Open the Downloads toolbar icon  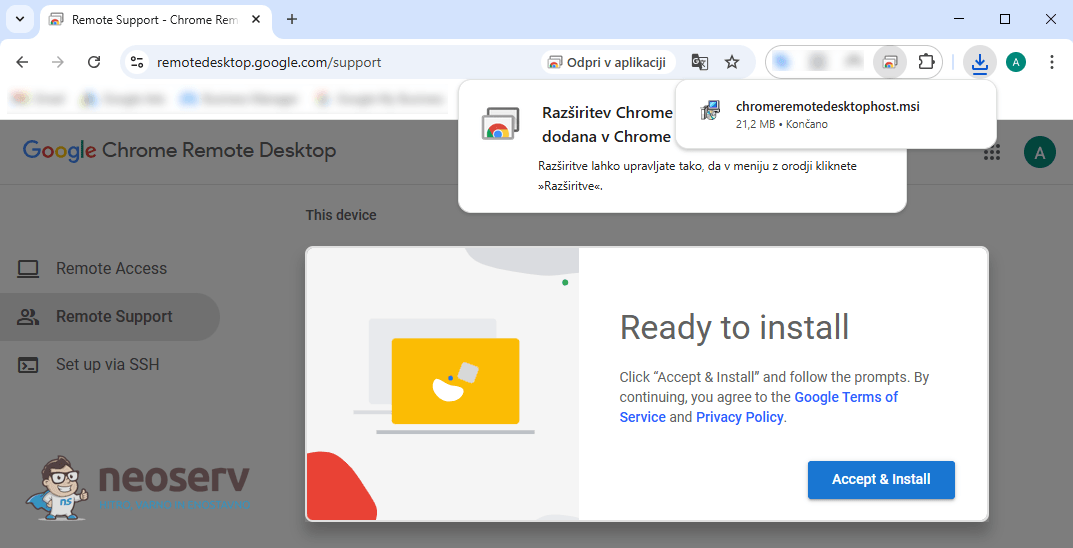tap(980, 63)
